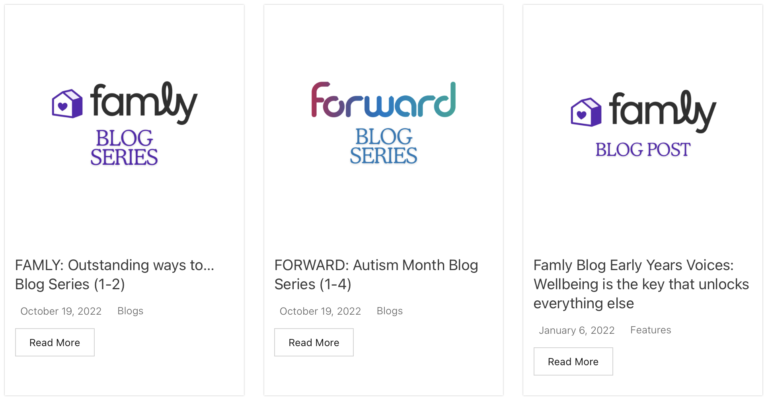
Task: Click the Famly house icon in third card
Action: (x=585, y=111)
